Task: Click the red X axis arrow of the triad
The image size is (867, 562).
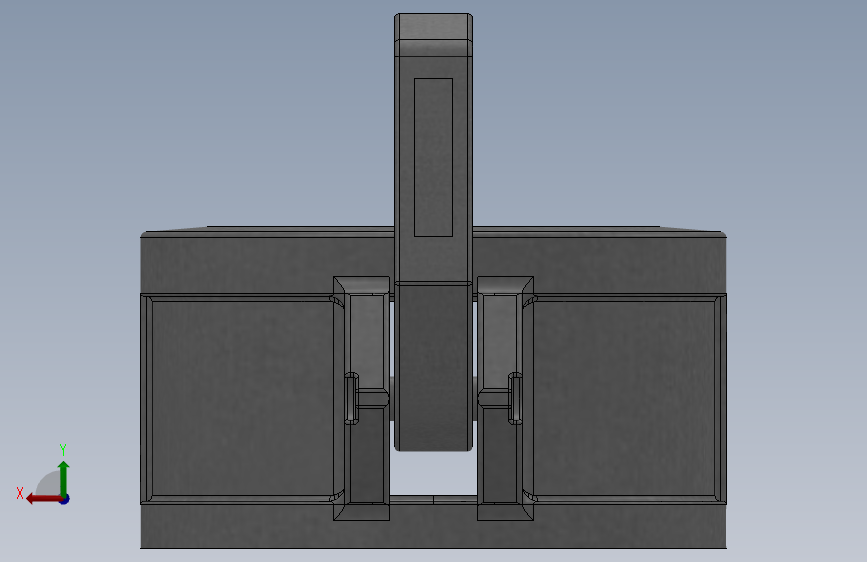Action: (43, 499)
